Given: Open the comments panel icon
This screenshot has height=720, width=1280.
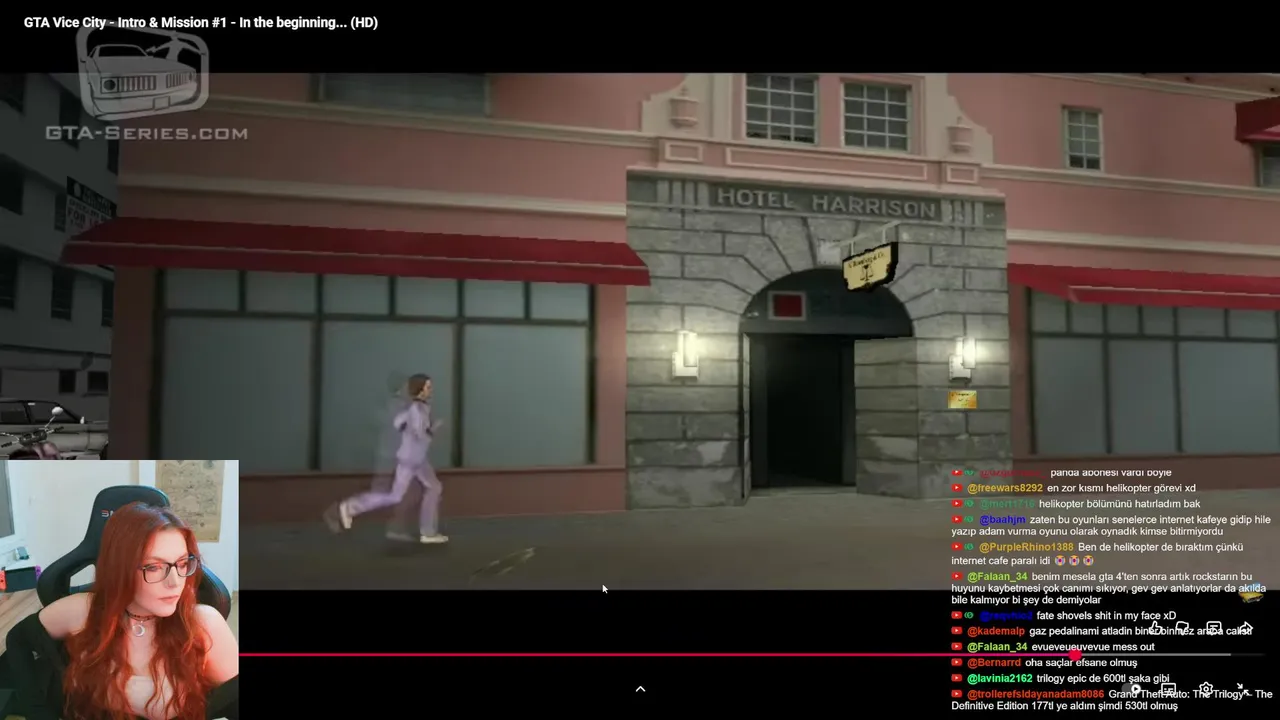Looking at the screenshot, I should [x=1214, y=628].
